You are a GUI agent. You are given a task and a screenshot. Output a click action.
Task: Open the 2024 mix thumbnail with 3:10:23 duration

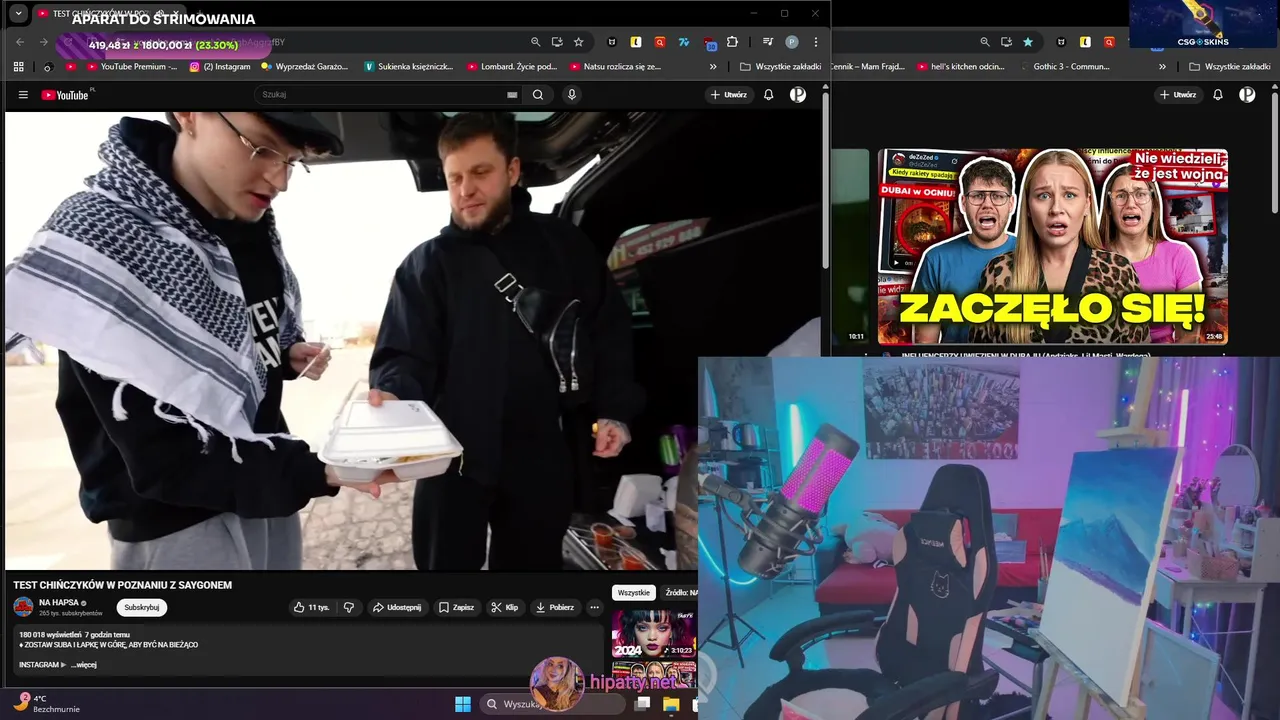(654, 633)
